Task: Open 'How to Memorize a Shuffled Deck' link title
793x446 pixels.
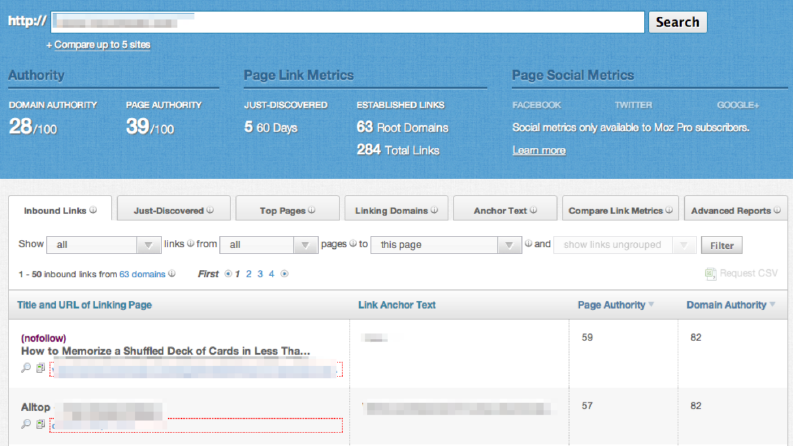Action: coord(165,351)
